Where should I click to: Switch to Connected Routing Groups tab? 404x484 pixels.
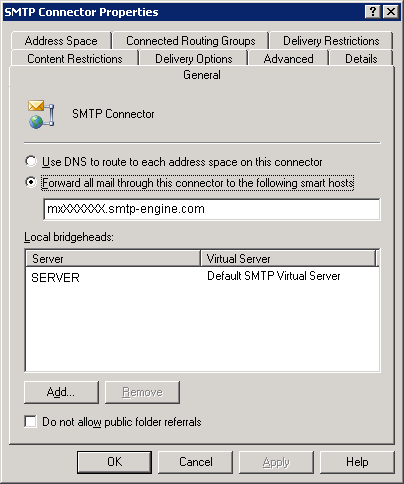[x=191, y=41]
